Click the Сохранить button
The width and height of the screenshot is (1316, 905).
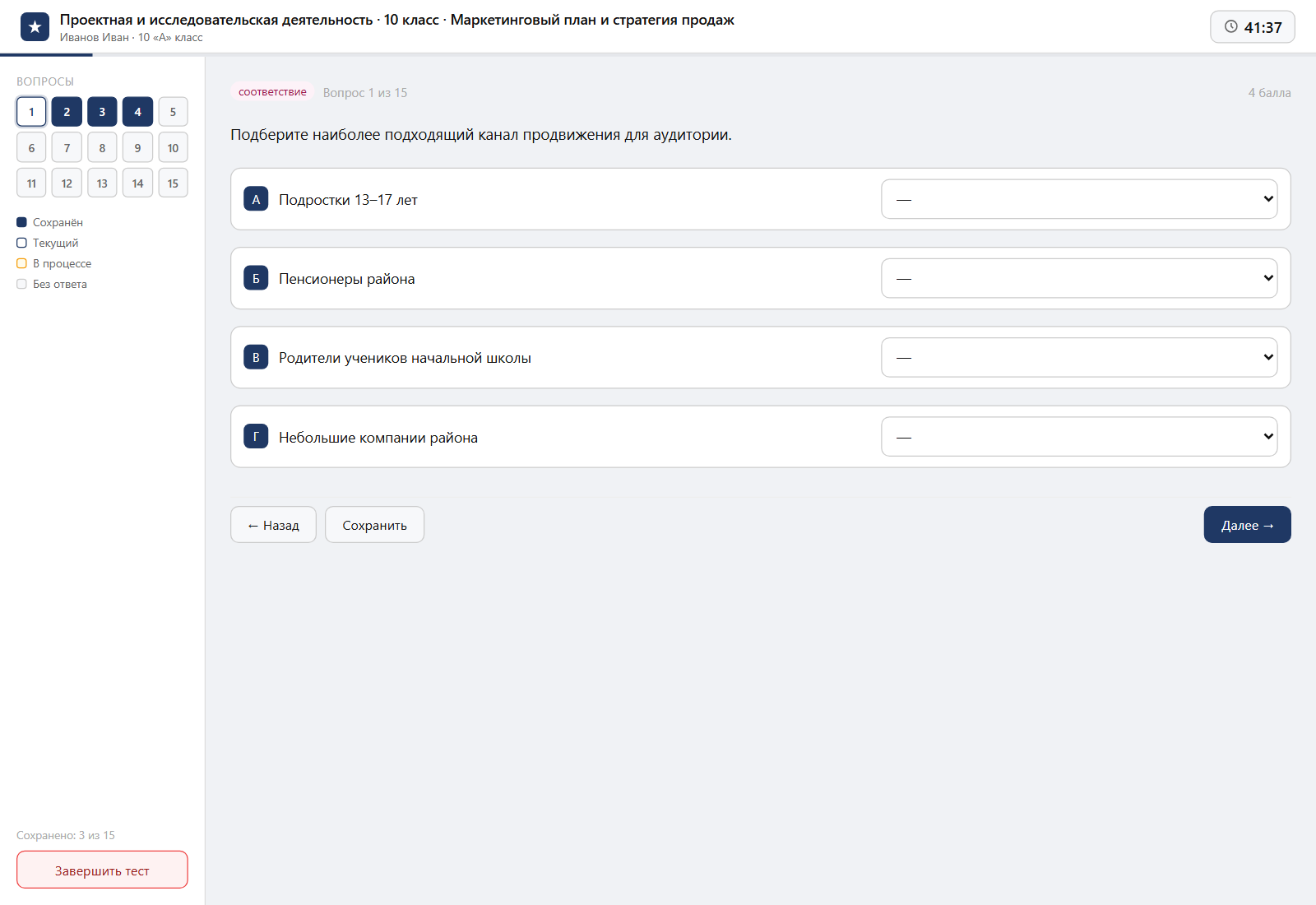[x=374, y=525]
